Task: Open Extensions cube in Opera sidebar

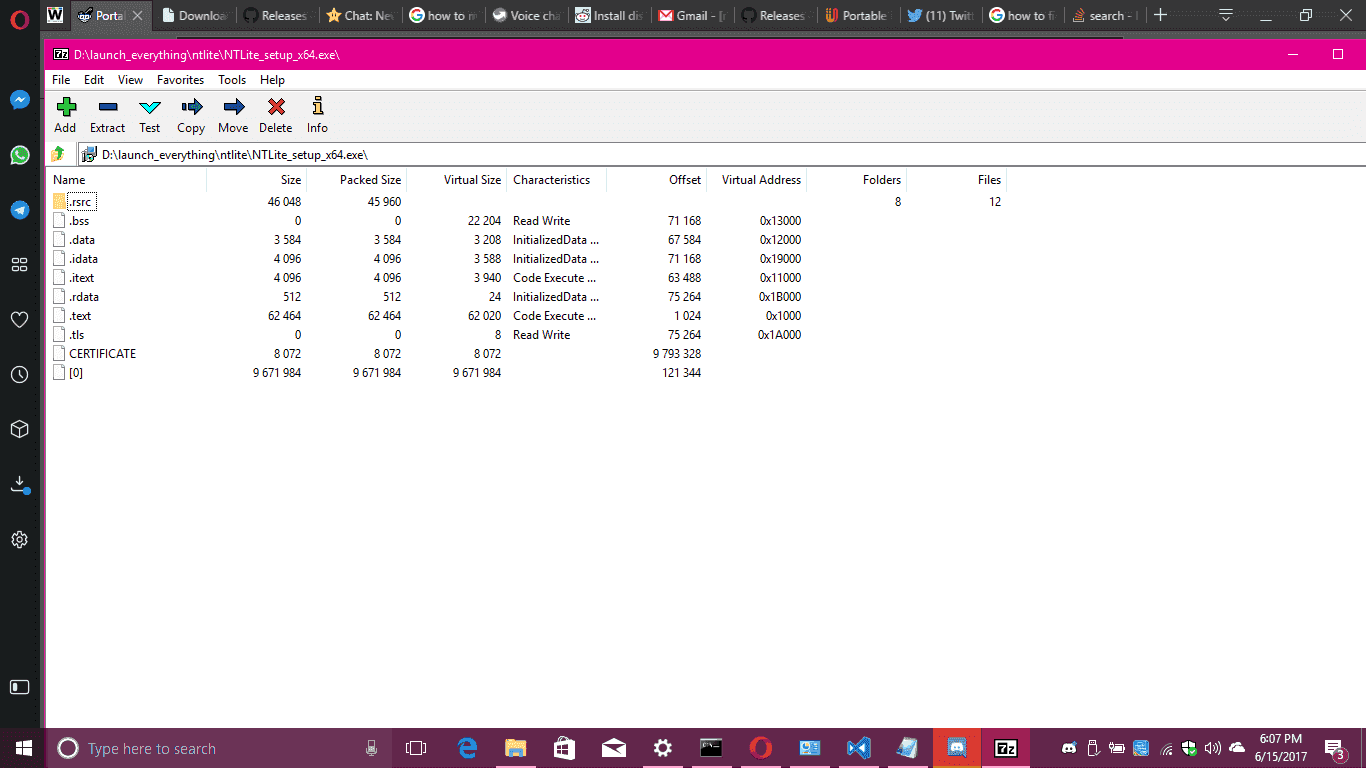Action: coord(19,429)
